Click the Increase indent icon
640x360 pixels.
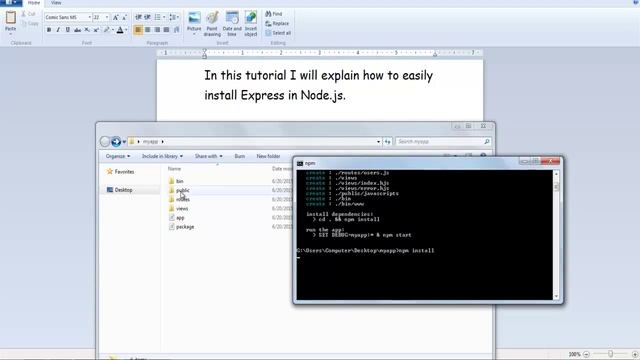coord(147,17)
